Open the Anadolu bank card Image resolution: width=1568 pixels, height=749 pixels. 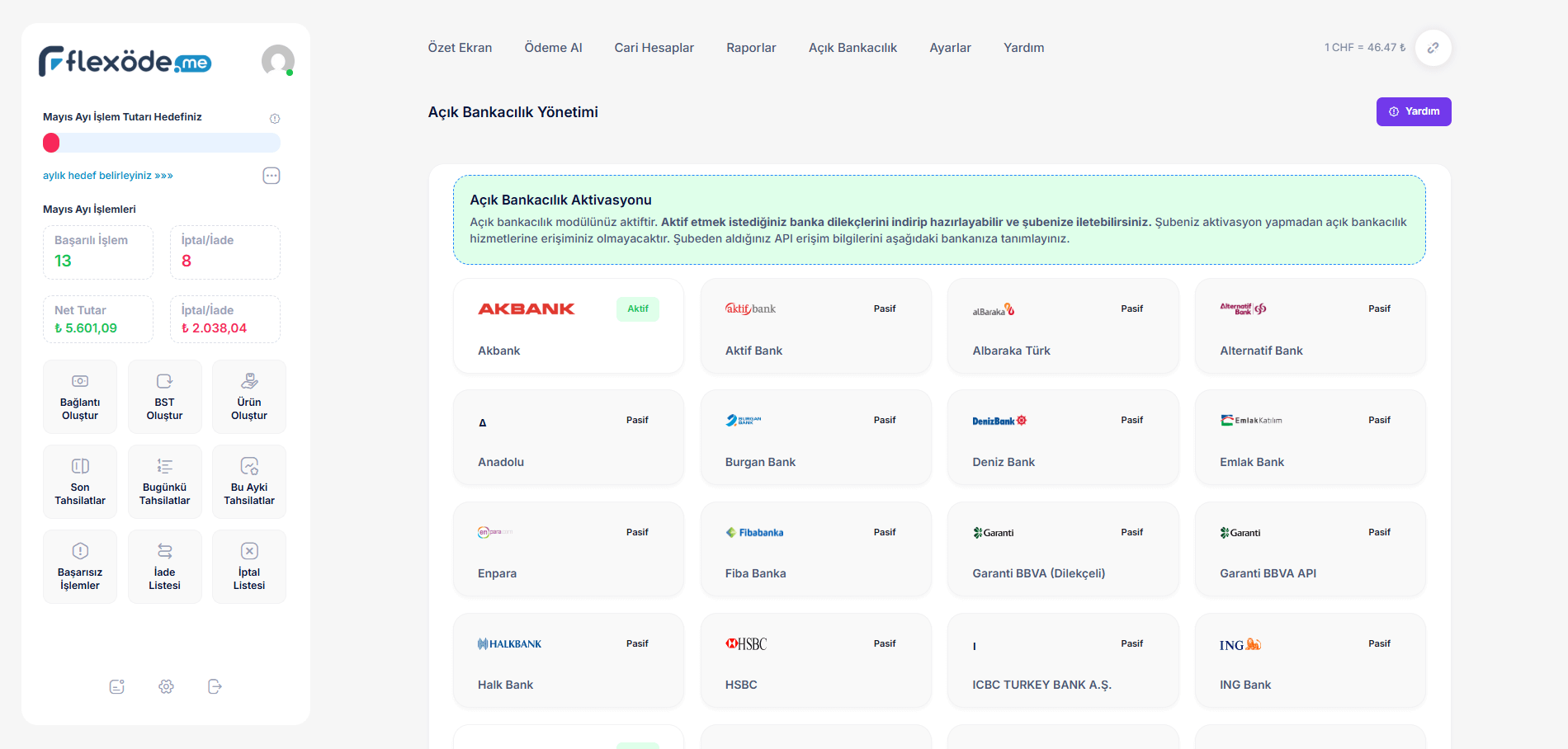(569, 437)
